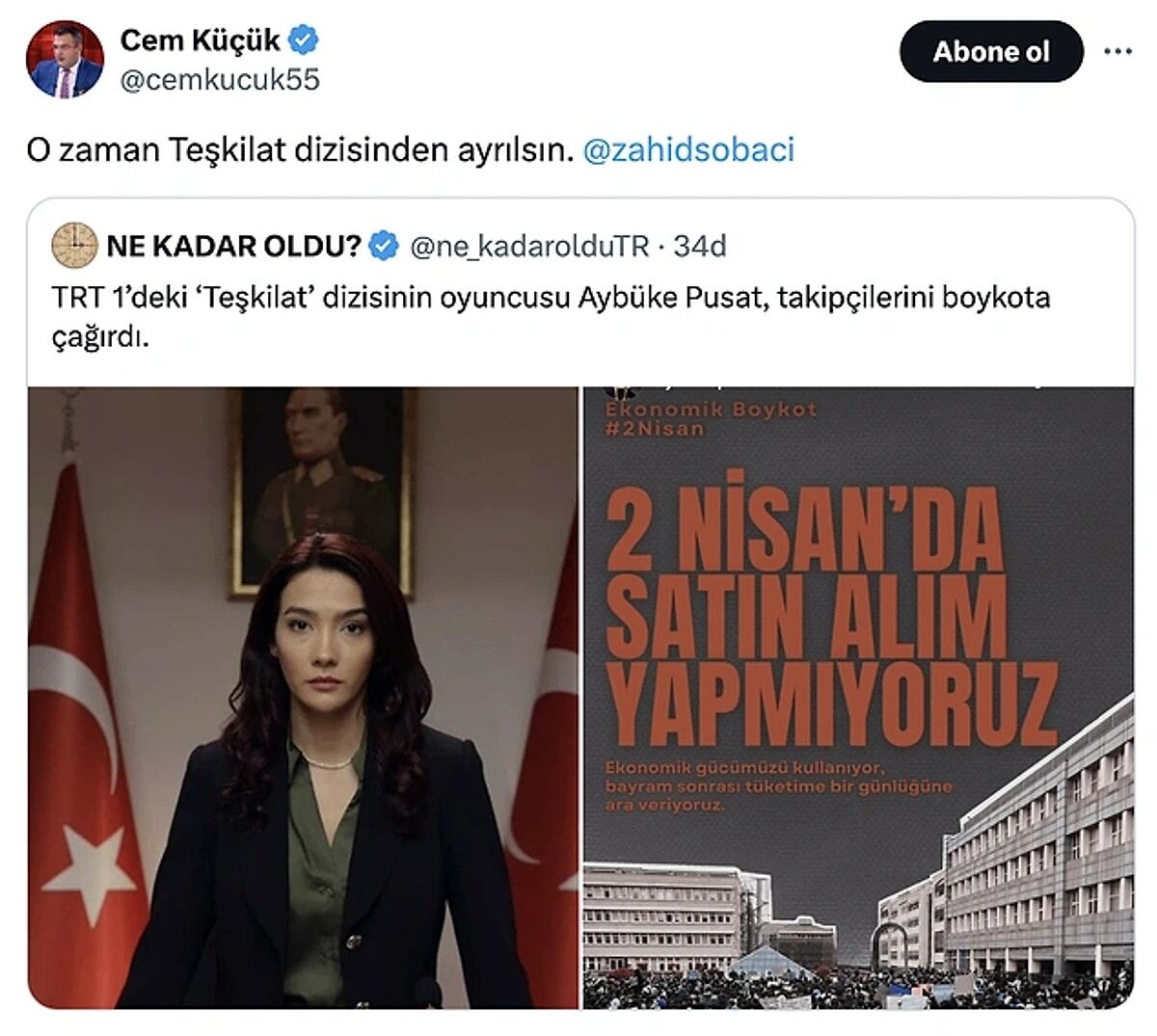The width and height of the screenshot is (1157, 1036).
Task: Click the Ekonomik Boykot heading on the poster
Action: coord(711,409)
